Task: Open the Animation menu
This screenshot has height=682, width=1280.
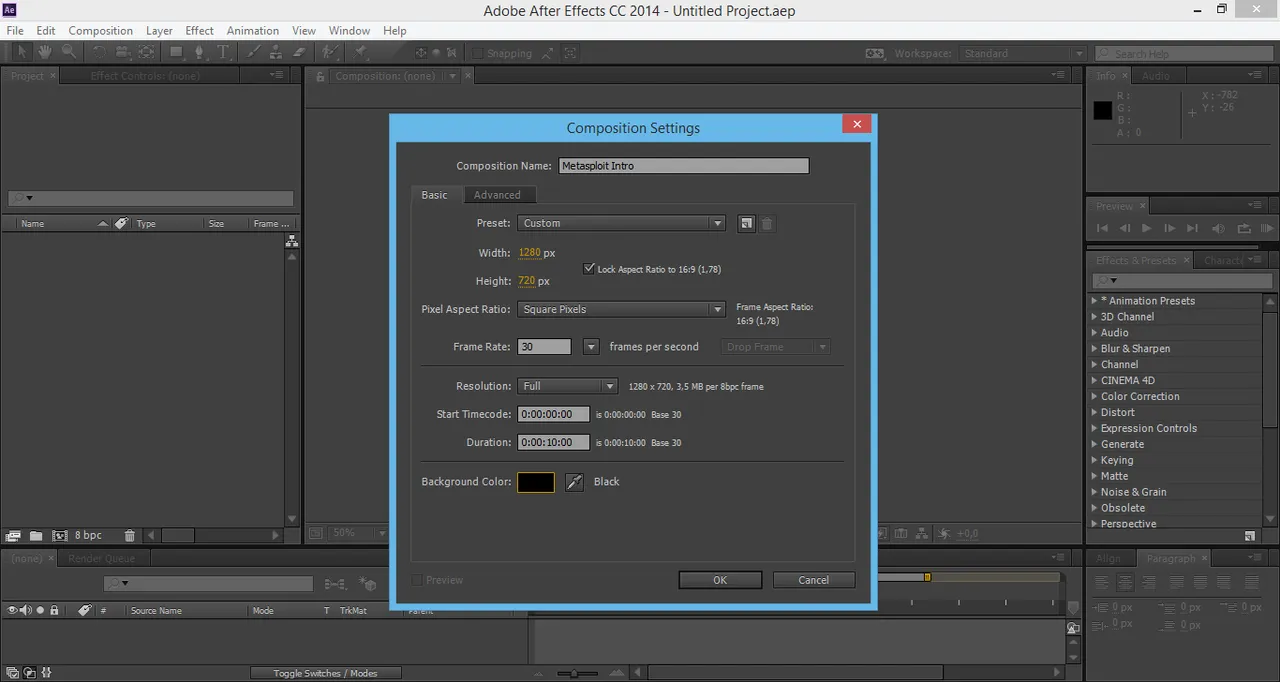Action: coord(253,31)
